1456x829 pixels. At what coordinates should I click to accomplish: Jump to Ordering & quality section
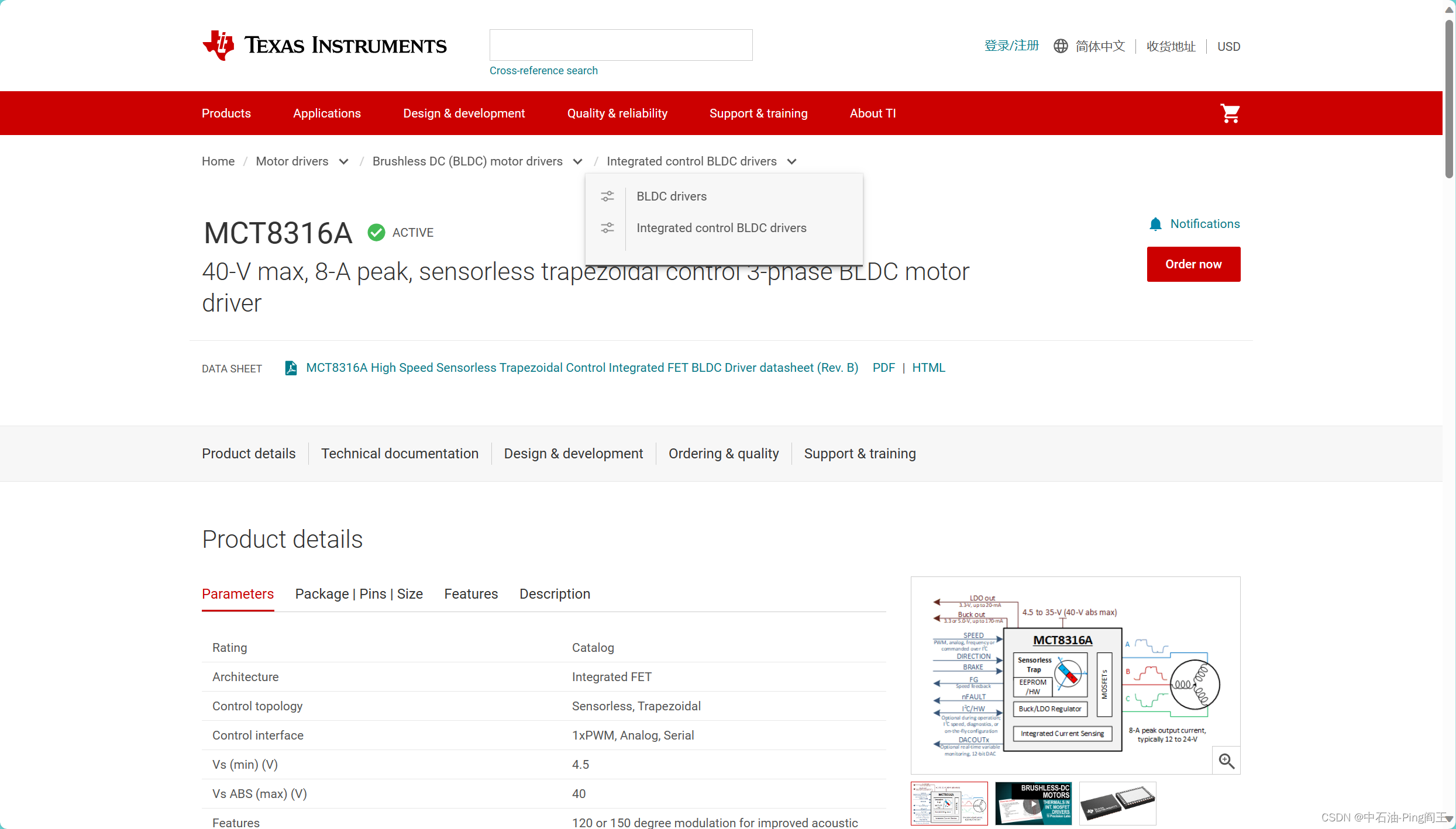coord(724,454)
